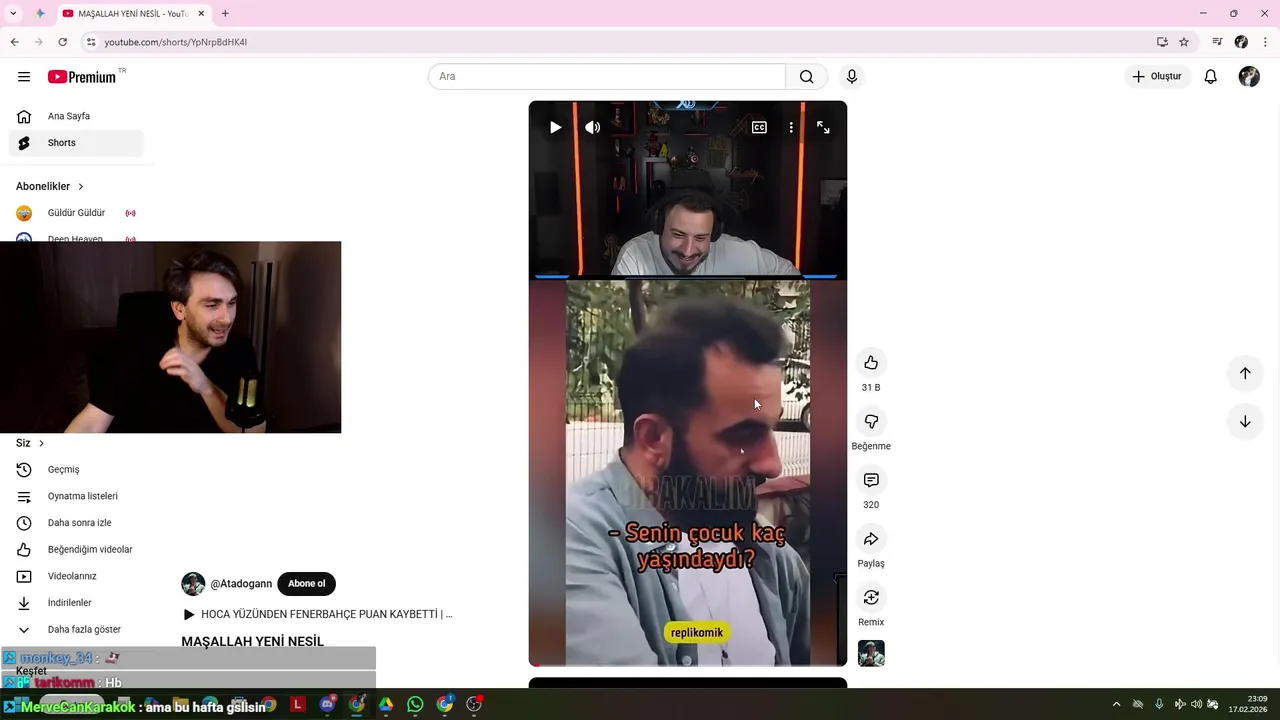This screenshot has height=720, width=1280.
Task: Go back in browser history
Action: tap(14, 42)
